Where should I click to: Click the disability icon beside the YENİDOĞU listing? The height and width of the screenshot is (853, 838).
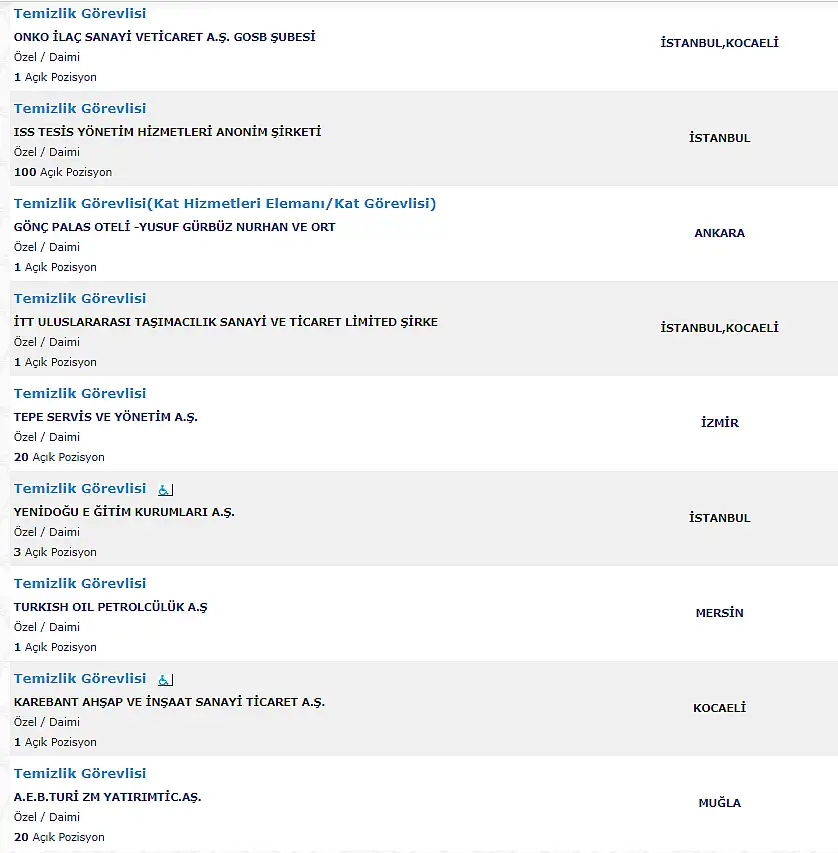[x=165, y=490]
